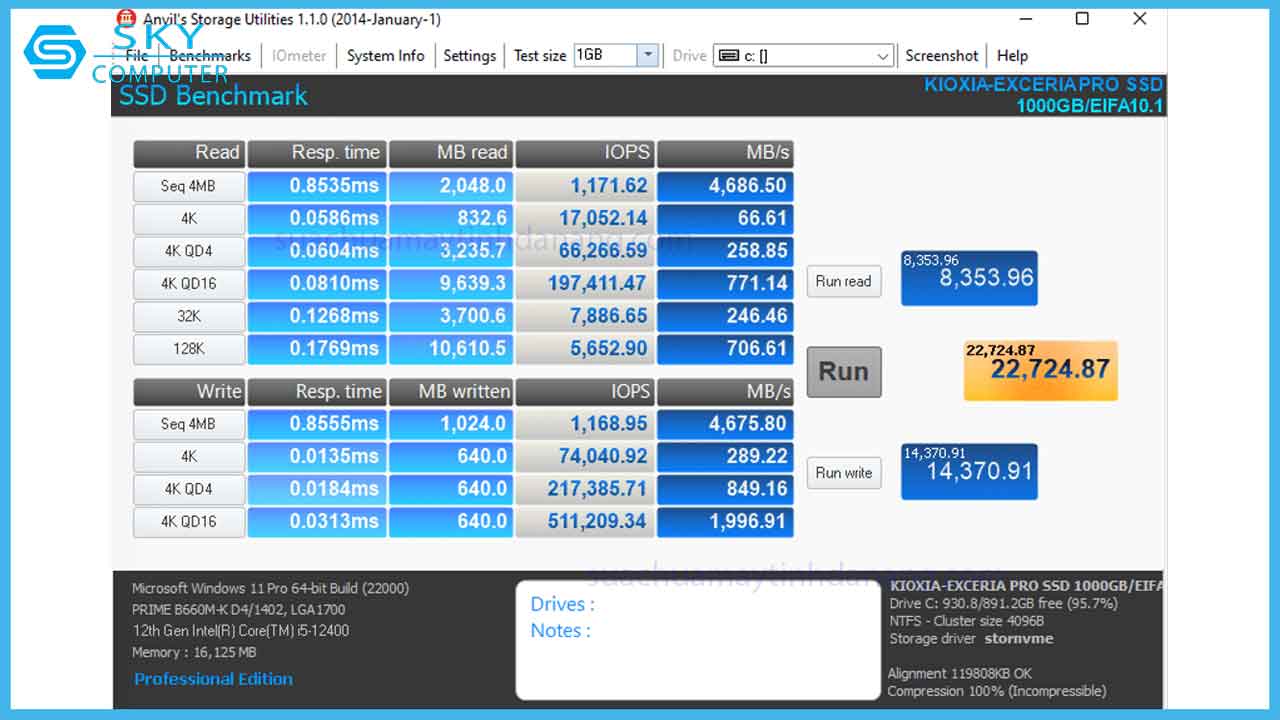Screen dimensions: 1280x720
Task: Click the Storage driver stornvme text
Action: coord(971,639)
